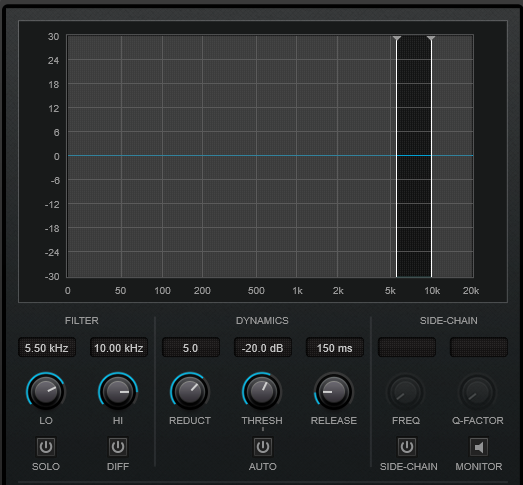Image resolution: width=523 pixels, height=485 pixels.
Task: Click the MONITOR speaker icon
Action: (x=479, y=447)
